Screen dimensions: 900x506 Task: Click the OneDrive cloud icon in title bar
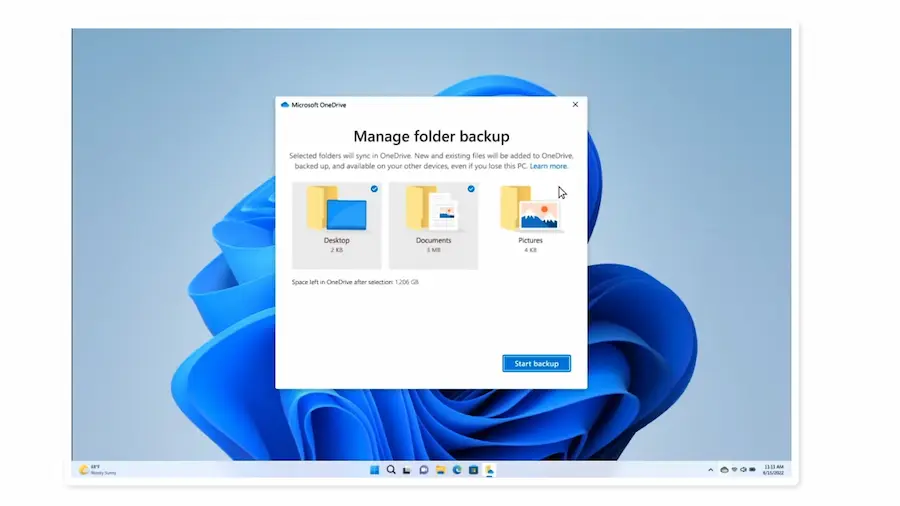pyautogui.click(x=285, y=105)
